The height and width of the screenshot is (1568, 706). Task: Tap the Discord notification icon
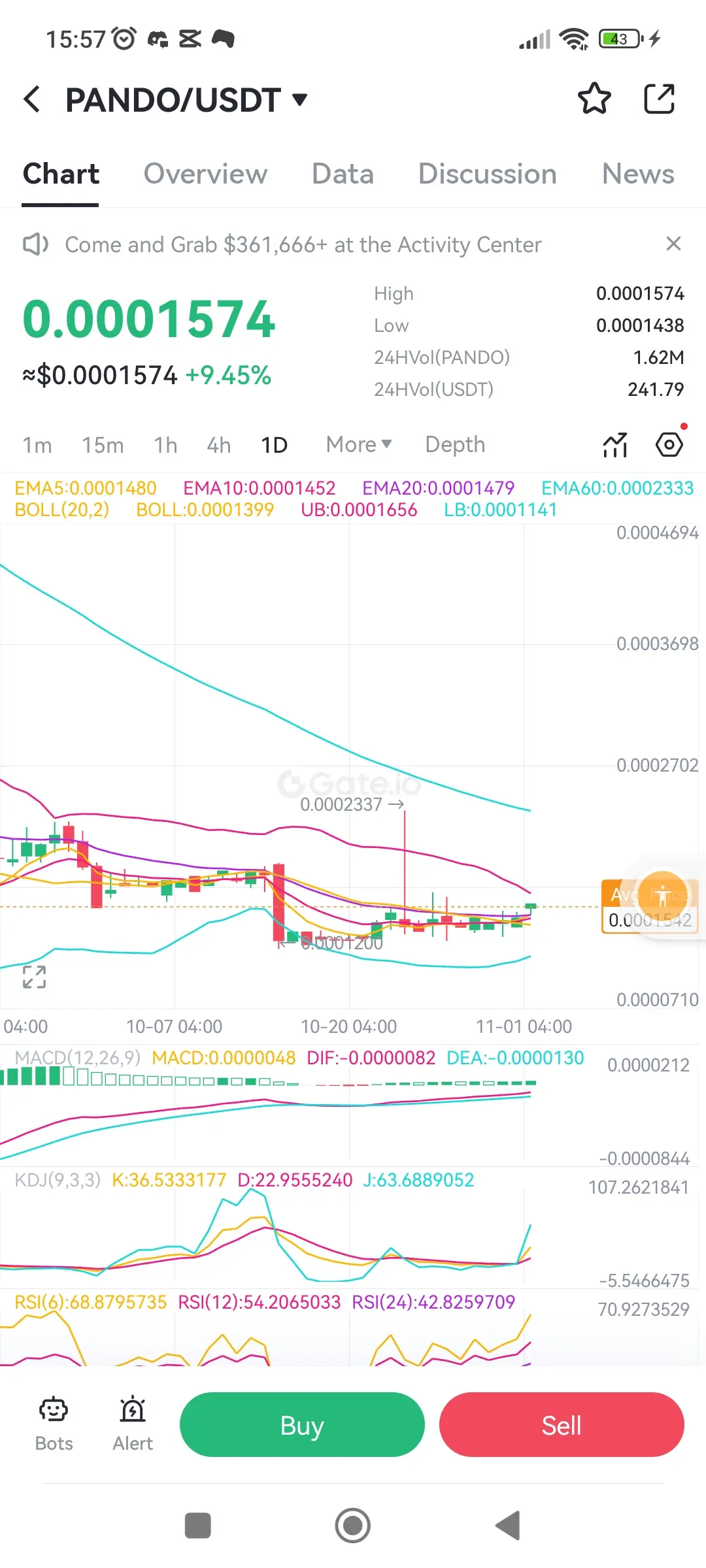pyautogui.click(x=158, y=39)
